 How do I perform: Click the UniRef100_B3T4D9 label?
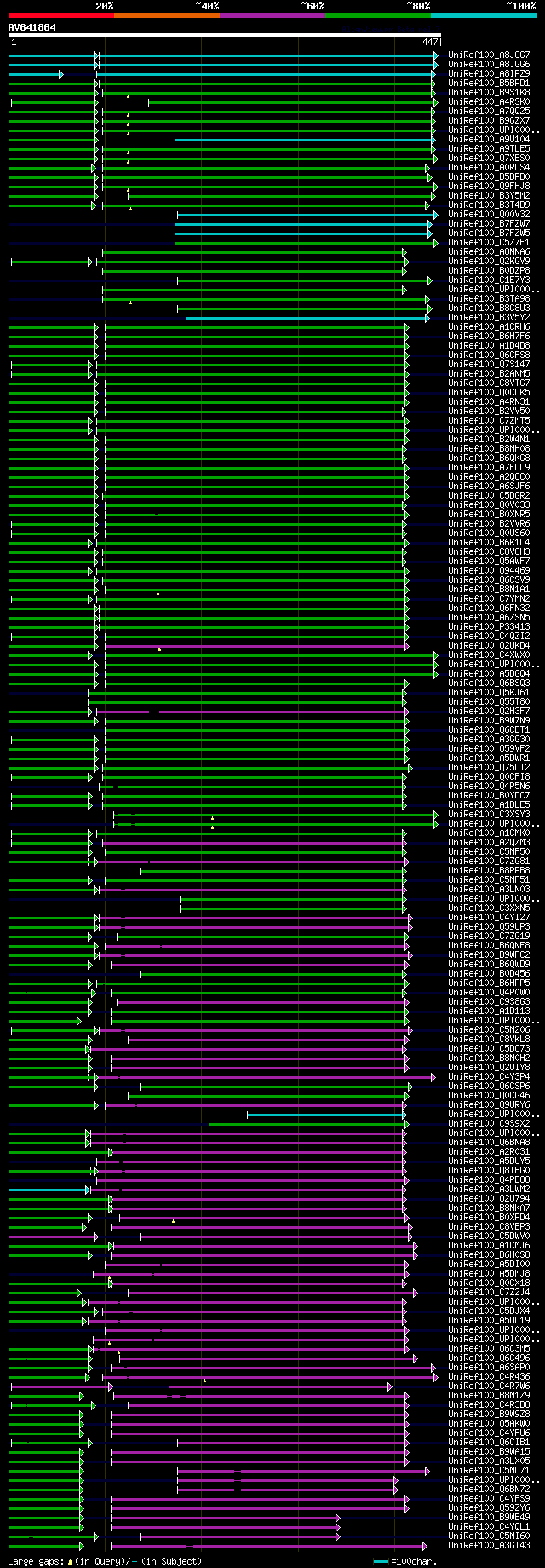[489, 205]
